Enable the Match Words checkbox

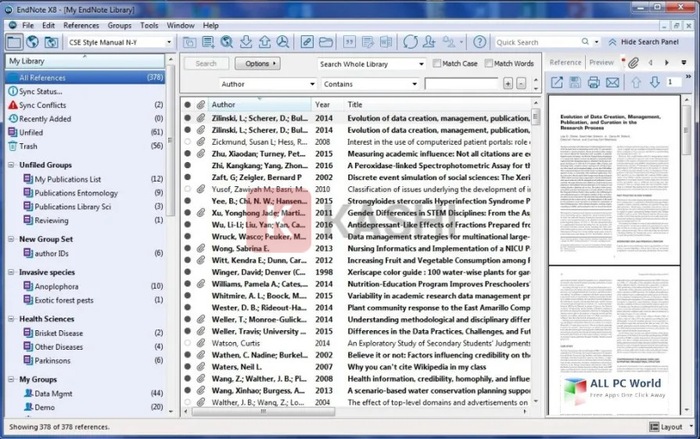click(x=489, y=63)
